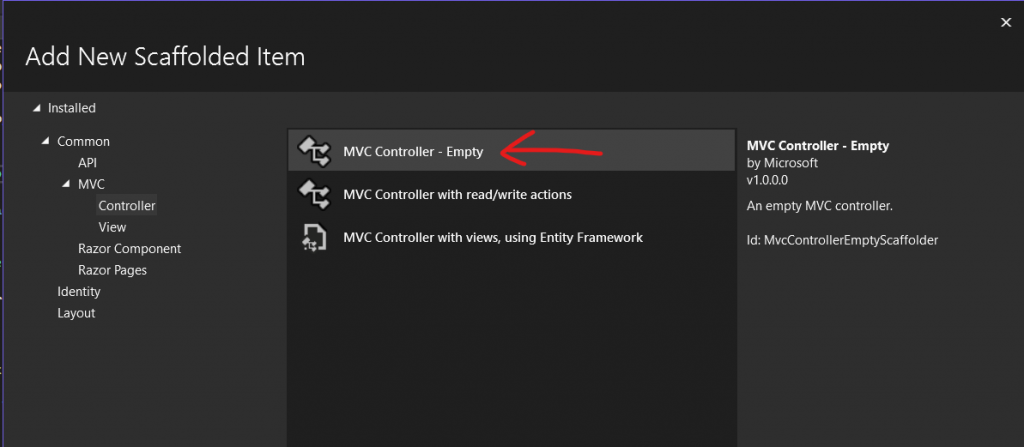Screen dimensions: 1024x447
Task: Click the MVC node label
Action: [x=91, y=185]
